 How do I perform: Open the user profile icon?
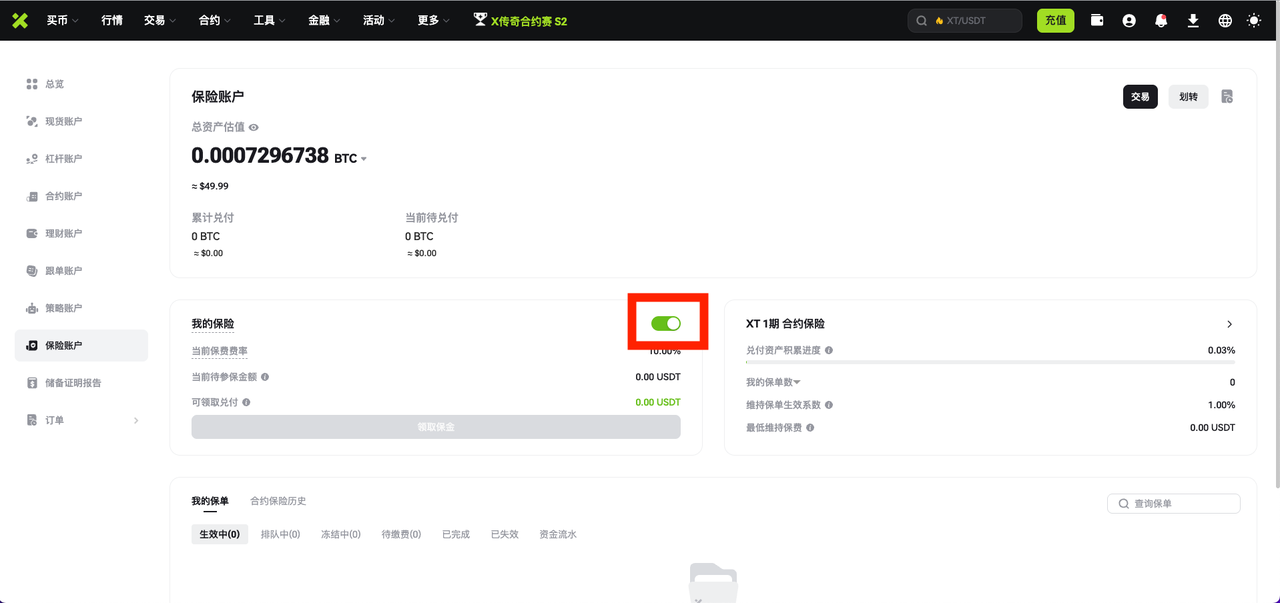pyautogui.click(x=1129, y=20)
